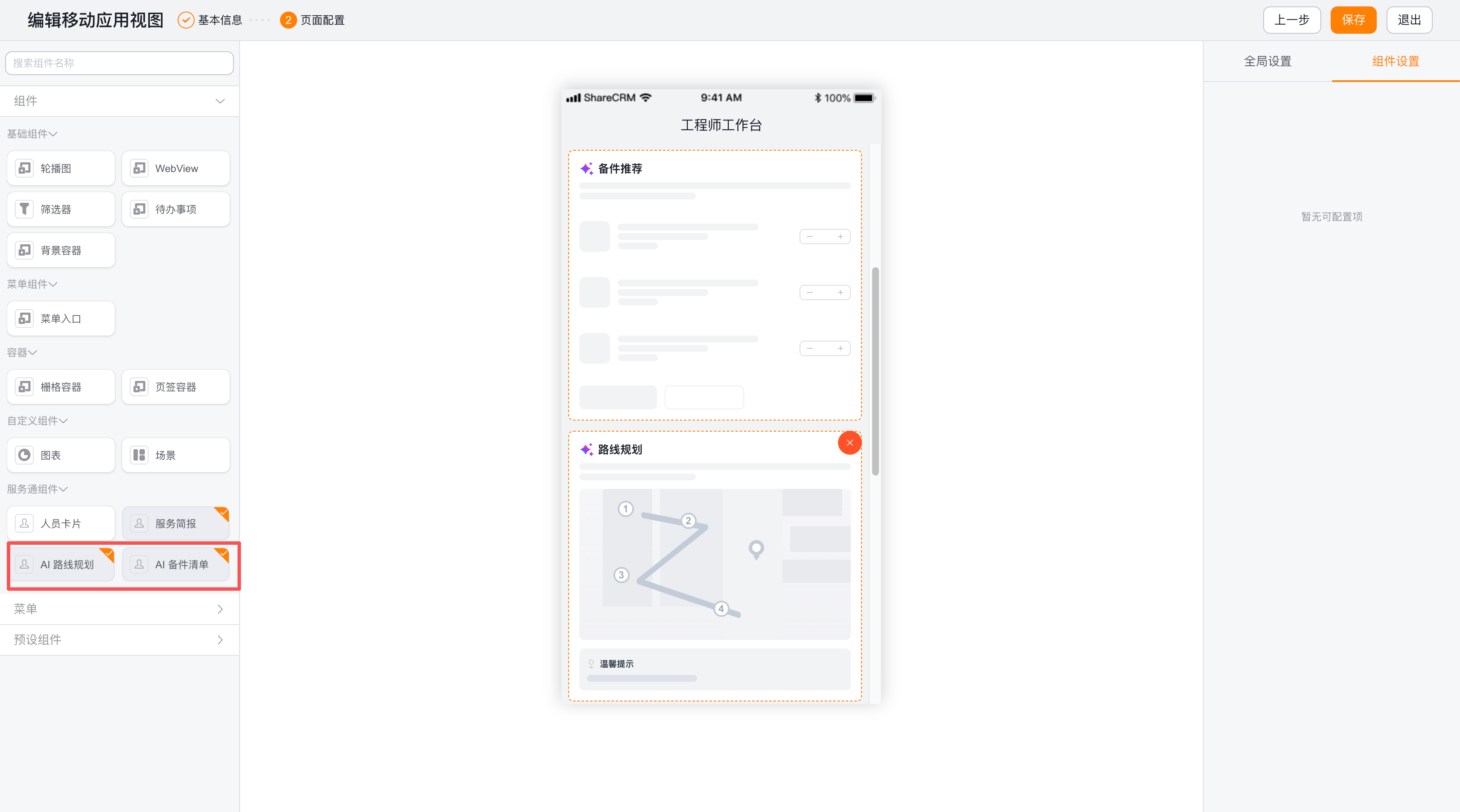1460x812 pixels.
Task: Click the sparkle icon beside 路线规划
Action: click(587, 450)
